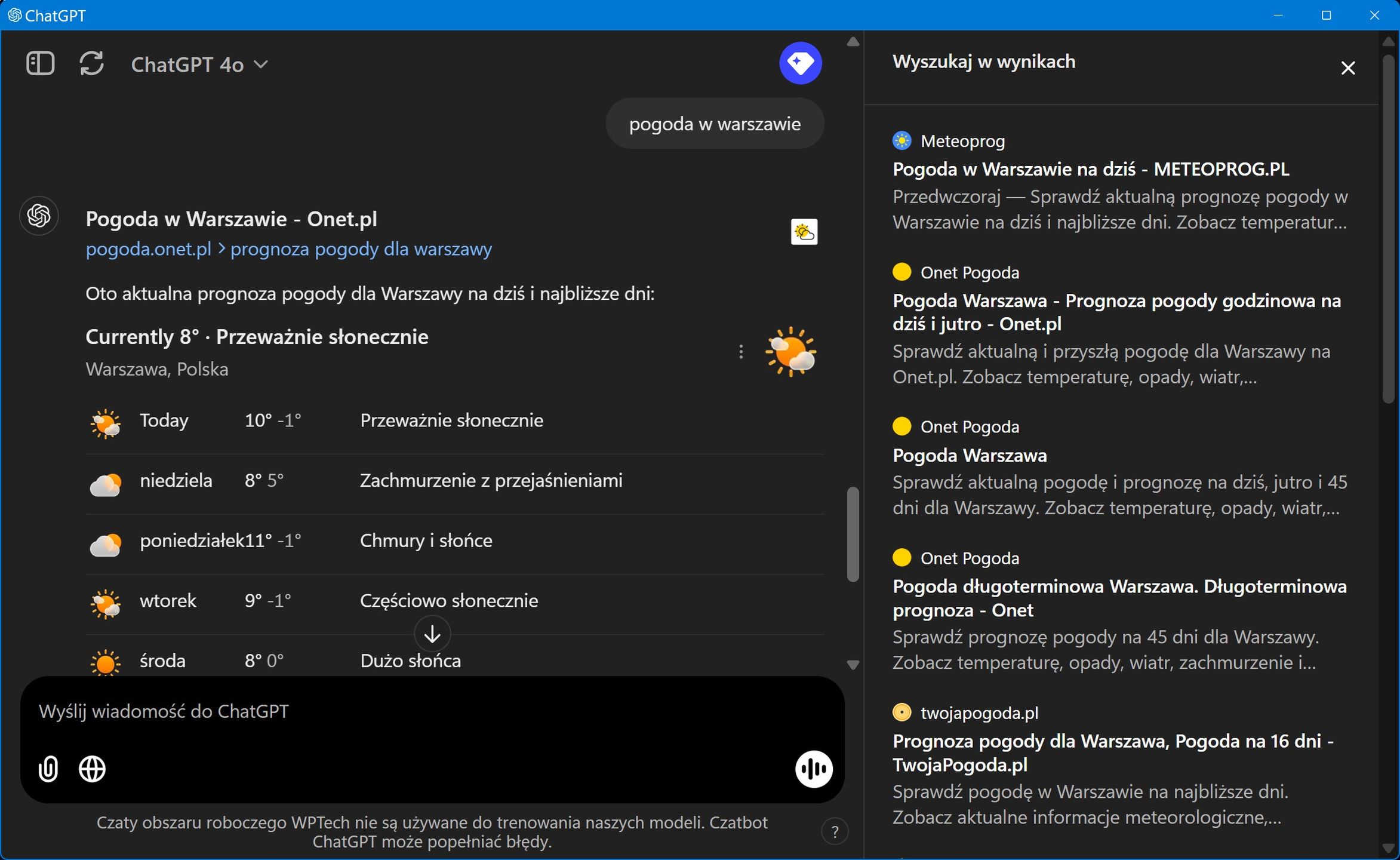Click the Onet weather thumbnail icon
Screen dimensions: 1400x860
click(804, 232)
